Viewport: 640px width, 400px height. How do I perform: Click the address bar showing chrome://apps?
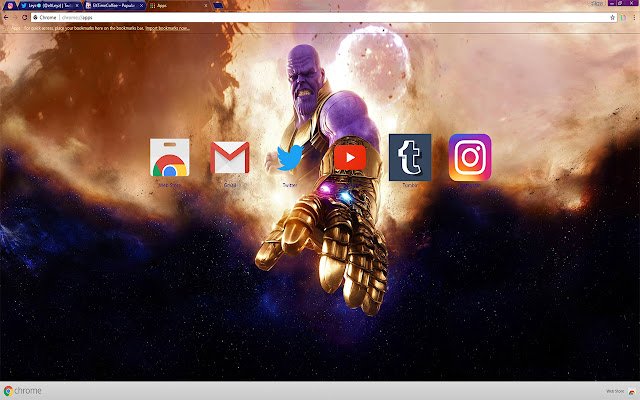[322, 18]
